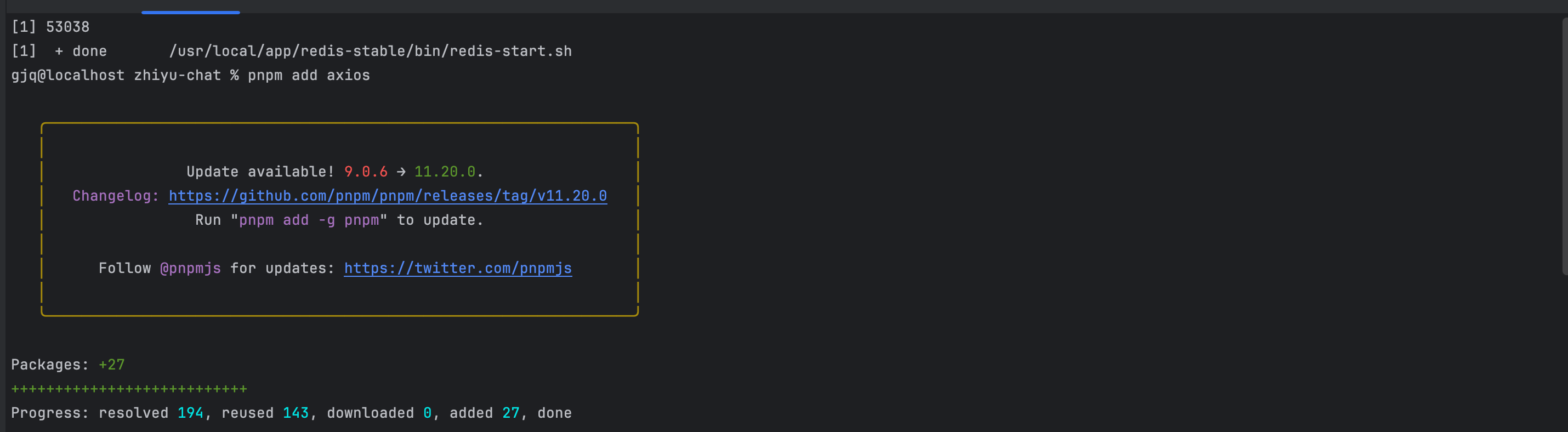This screenshot has width=1568, height=432.
Task: Click the "reused 143" progress value
Action: click(265, 413)
